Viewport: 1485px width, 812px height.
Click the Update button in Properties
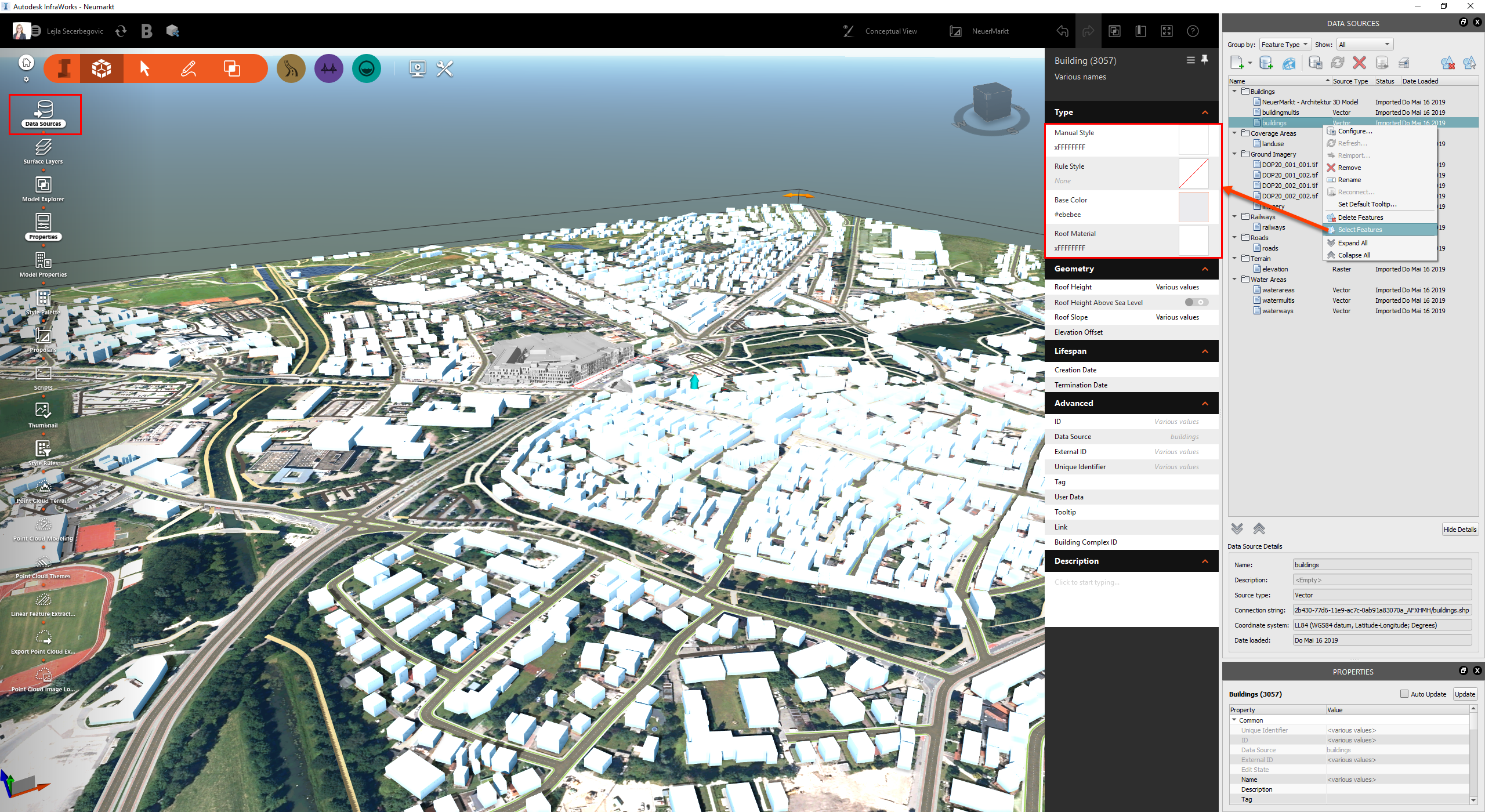pyautogui.click(x=1464, y=694)
